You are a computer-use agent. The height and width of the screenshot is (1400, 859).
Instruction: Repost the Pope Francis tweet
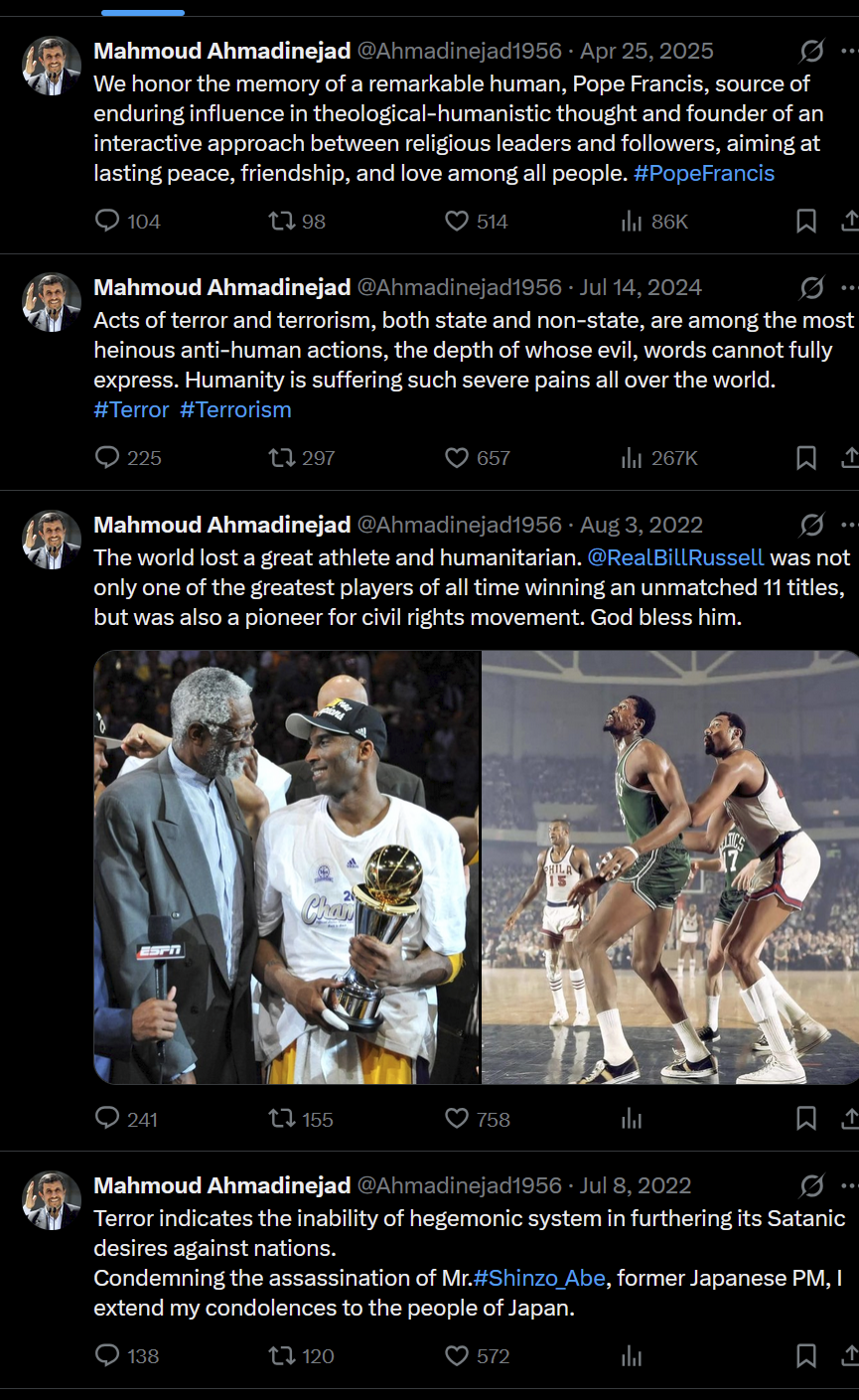click(x=283, y=221)
